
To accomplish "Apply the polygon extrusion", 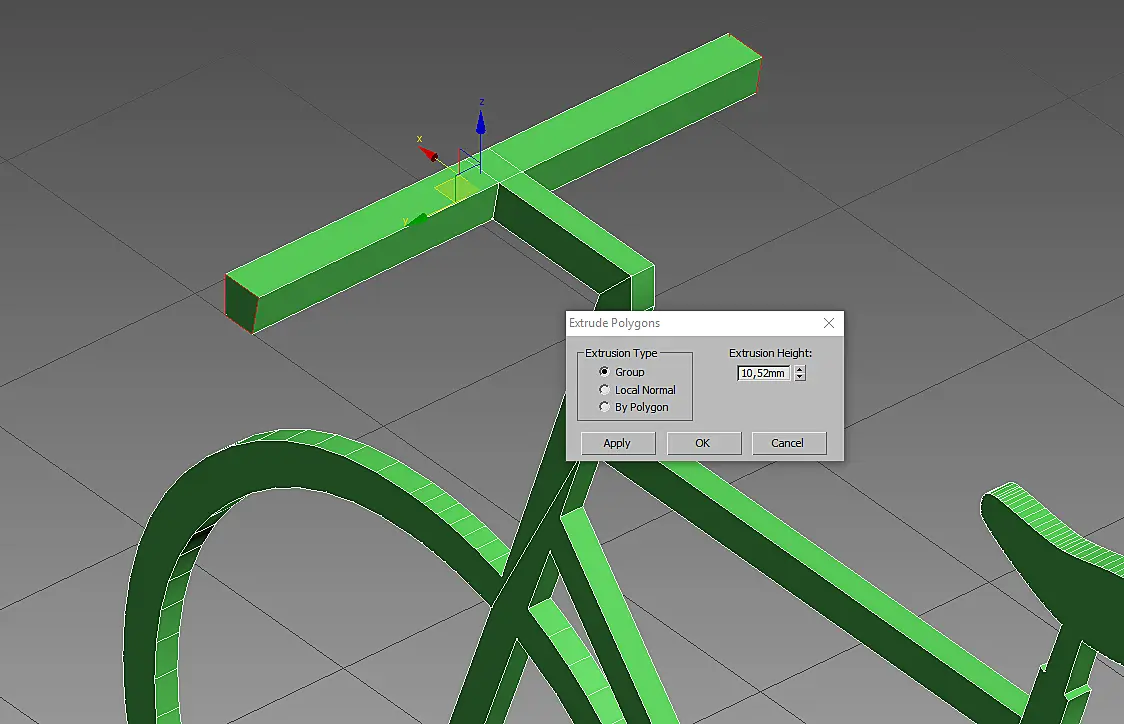I will 617,443.
